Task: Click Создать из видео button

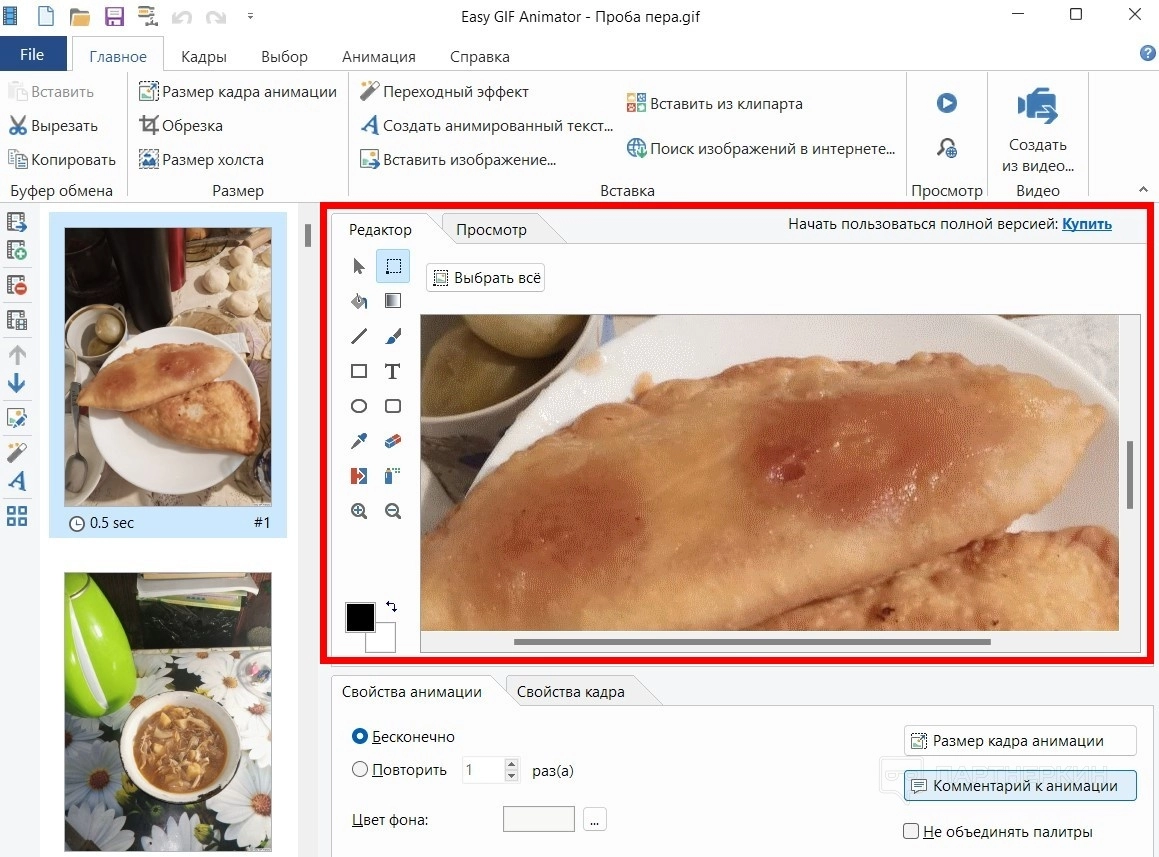Action: (1038, 131)
